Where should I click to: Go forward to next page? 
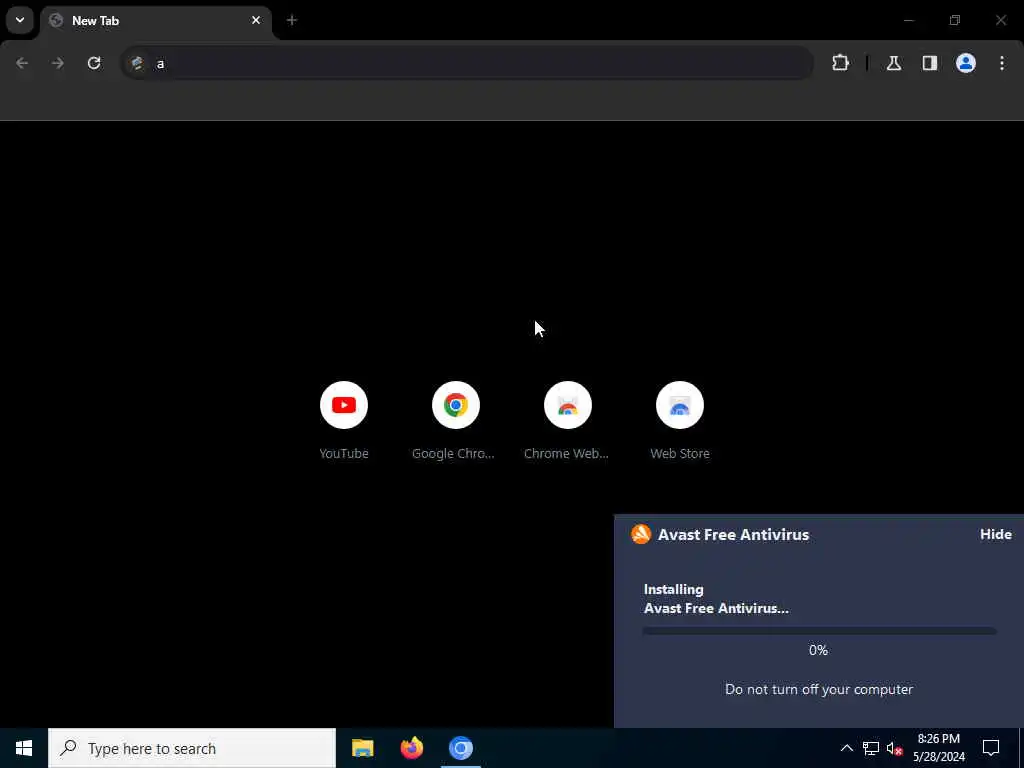58,63
